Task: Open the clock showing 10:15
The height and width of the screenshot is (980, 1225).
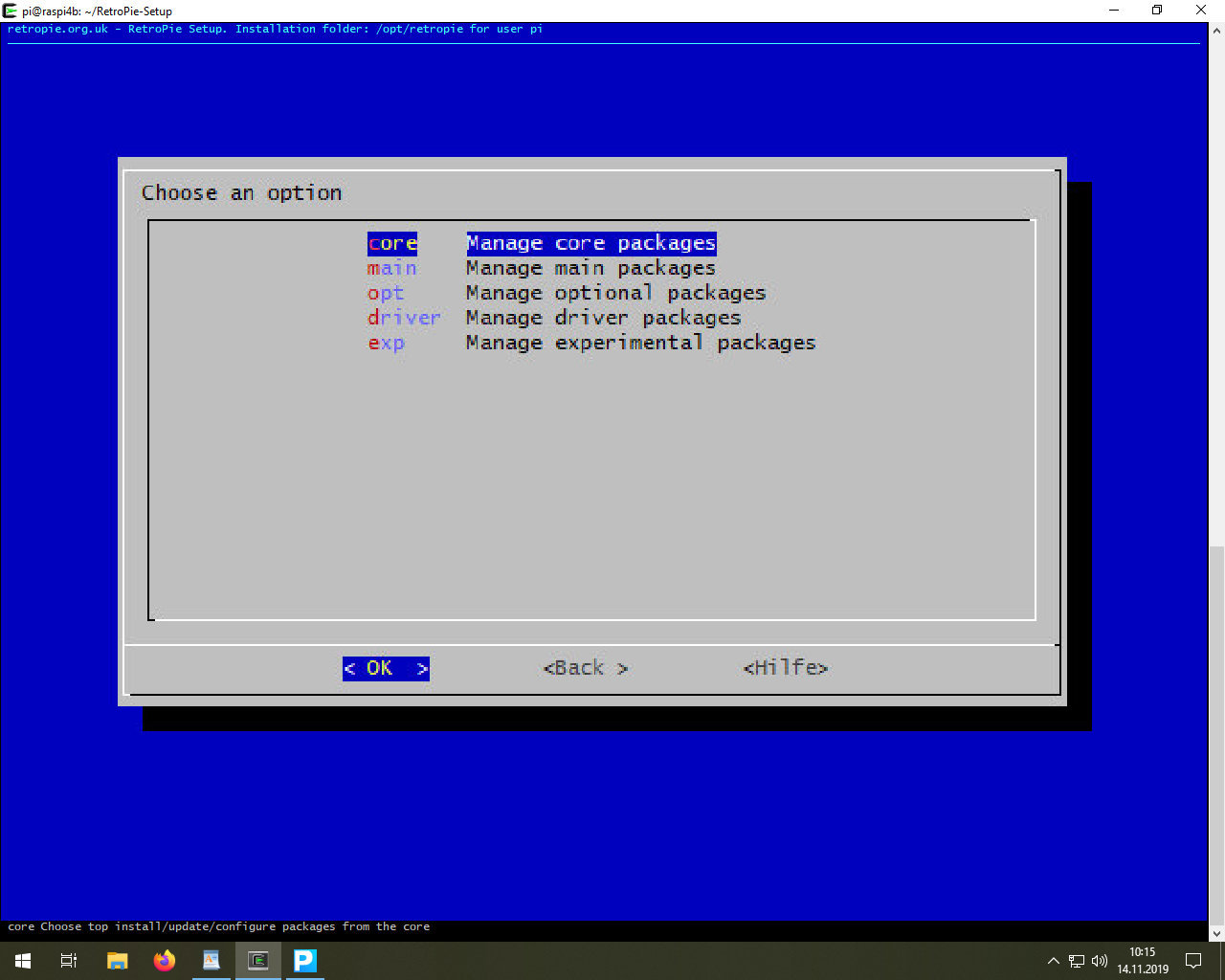Action: pyautogui.click(x=1143, y=961)
